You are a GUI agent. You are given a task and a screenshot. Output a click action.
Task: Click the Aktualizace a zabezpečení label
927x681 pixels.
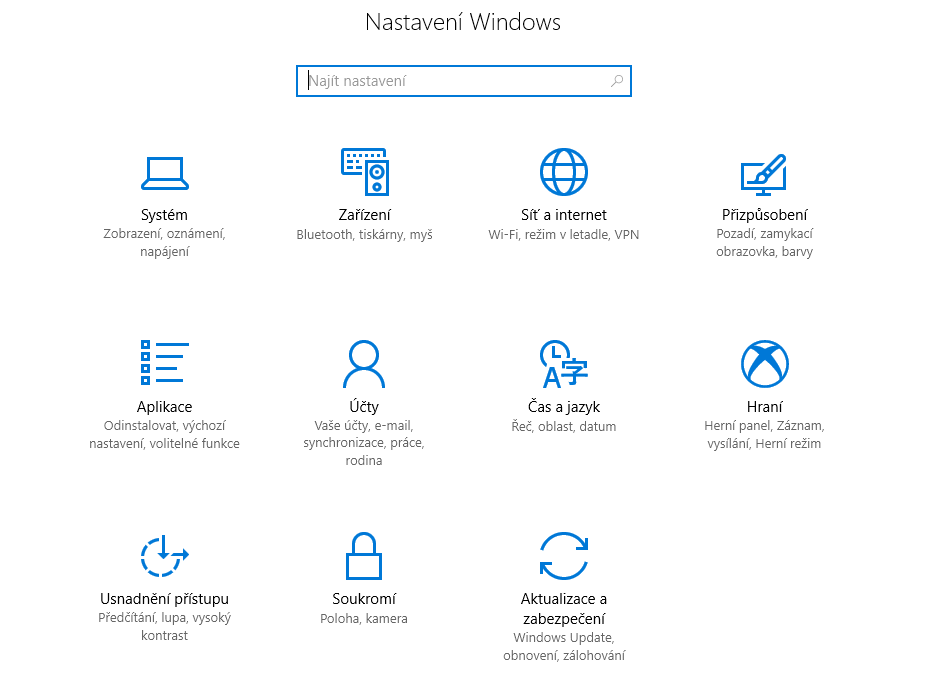pos(564,609)
